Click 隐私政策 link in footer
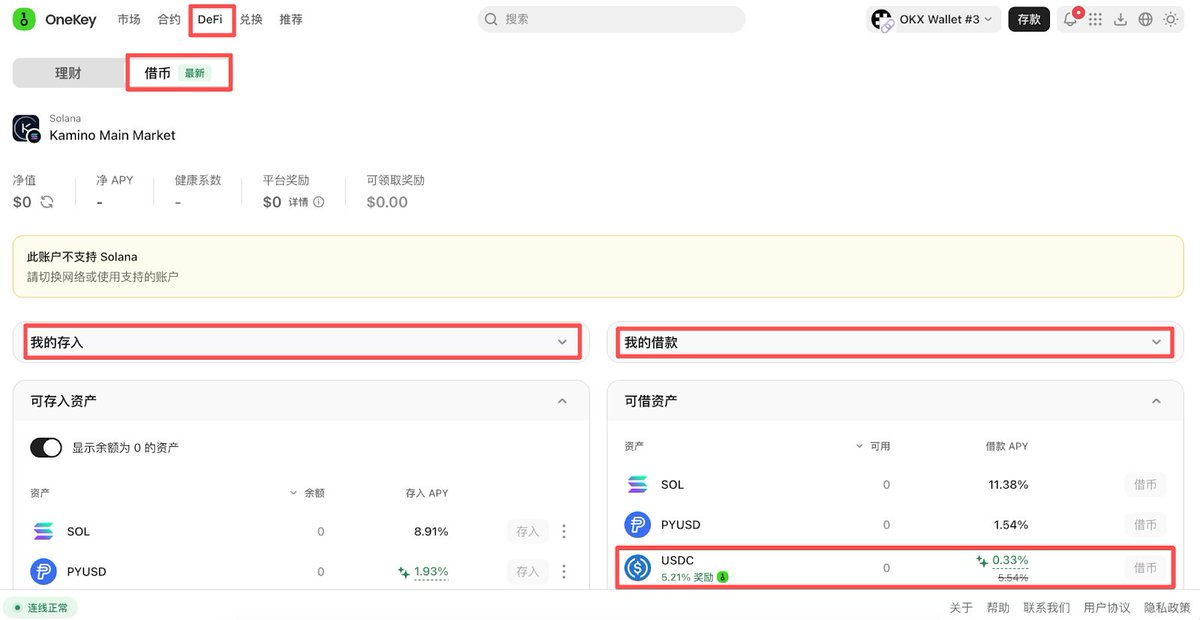This screenshot has width=1200, height=620. [x=1167, y=607]
